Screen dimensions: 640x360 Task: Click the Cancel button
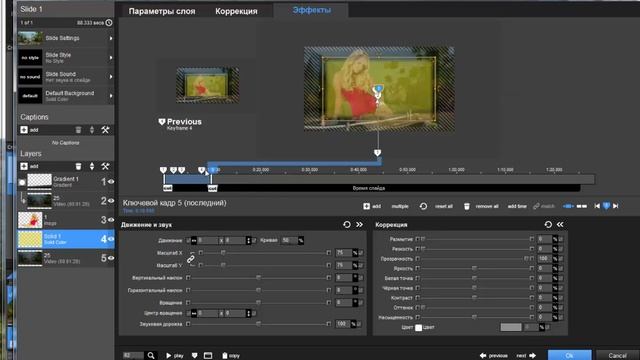pyautogui.click(x=617, y=355)
